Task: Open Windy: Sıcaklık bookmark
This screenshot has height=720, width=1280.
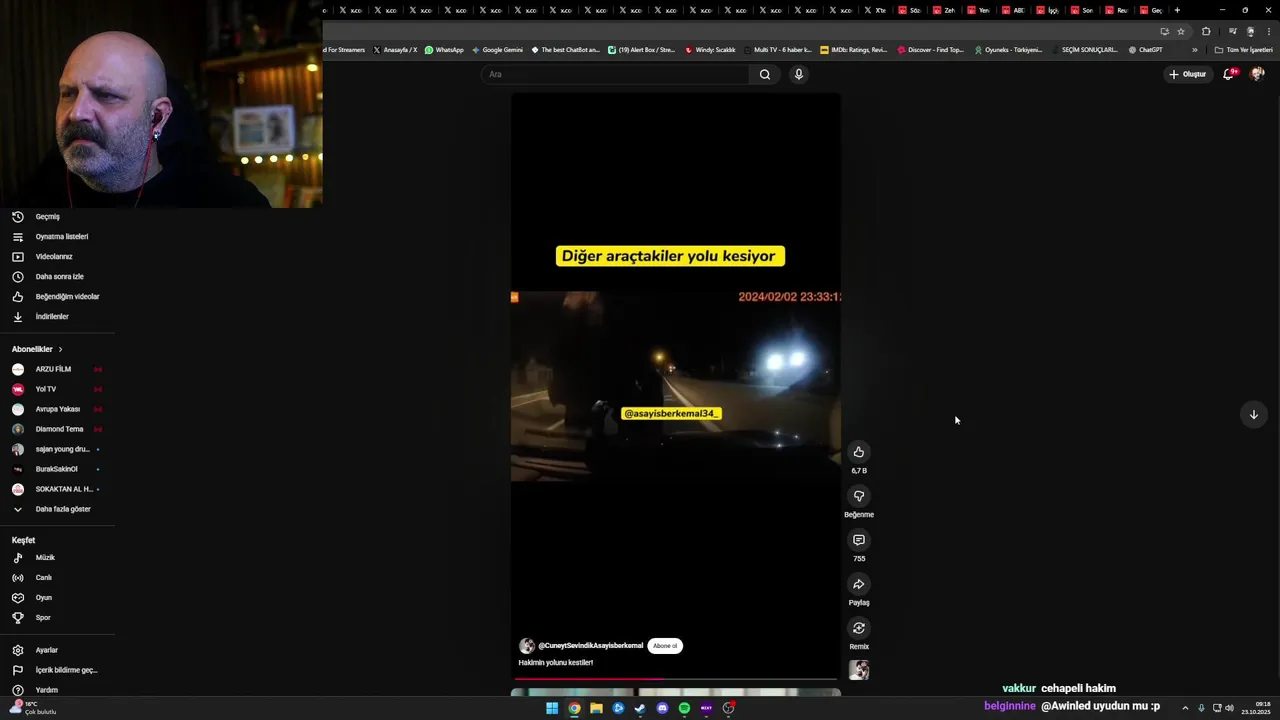Action: [x=710, y=50]
